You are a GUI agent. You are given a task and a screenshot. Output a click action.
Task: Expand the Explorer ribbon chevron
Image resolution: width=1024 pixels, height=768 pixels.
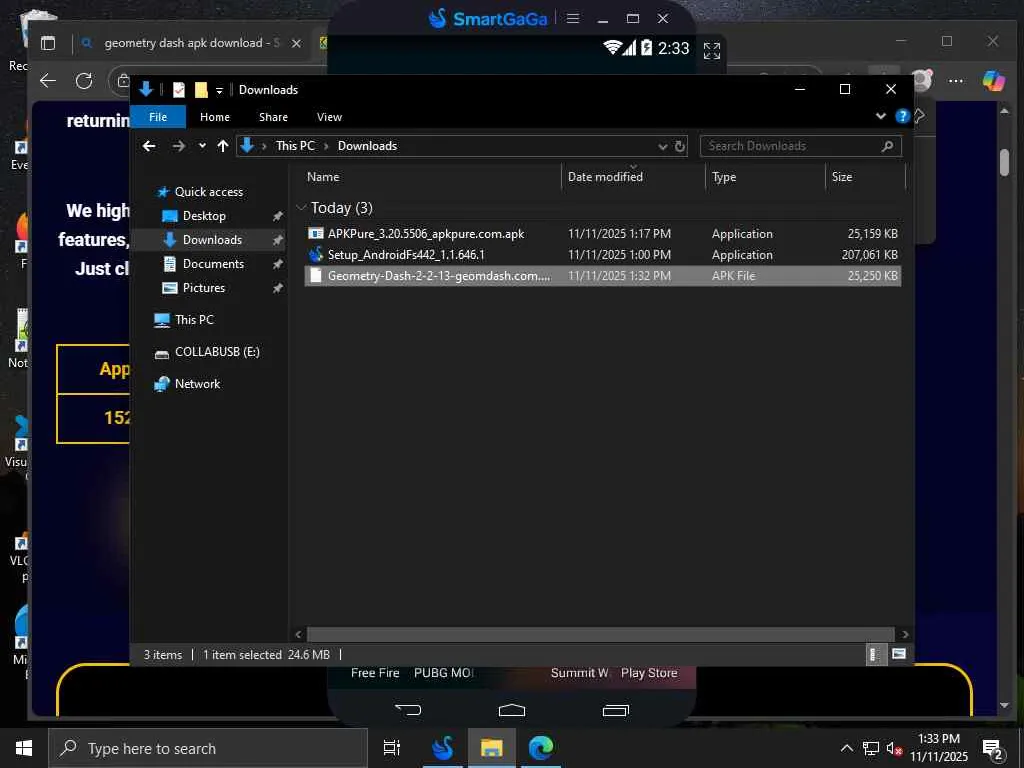[x=881, y=116]
